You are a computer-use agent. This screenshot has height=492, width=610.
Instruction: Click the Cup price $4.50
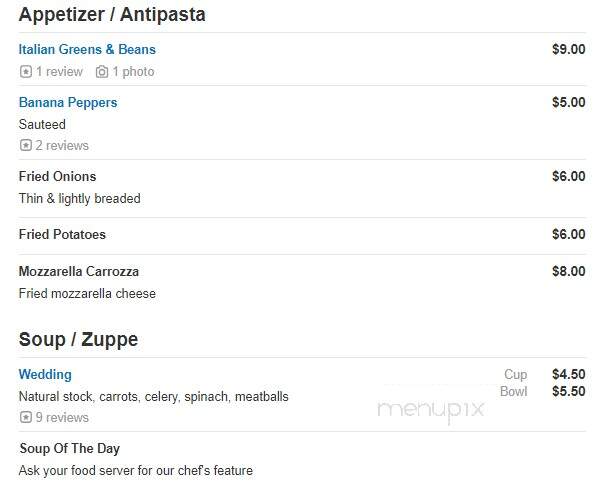[x=569, y=374]
